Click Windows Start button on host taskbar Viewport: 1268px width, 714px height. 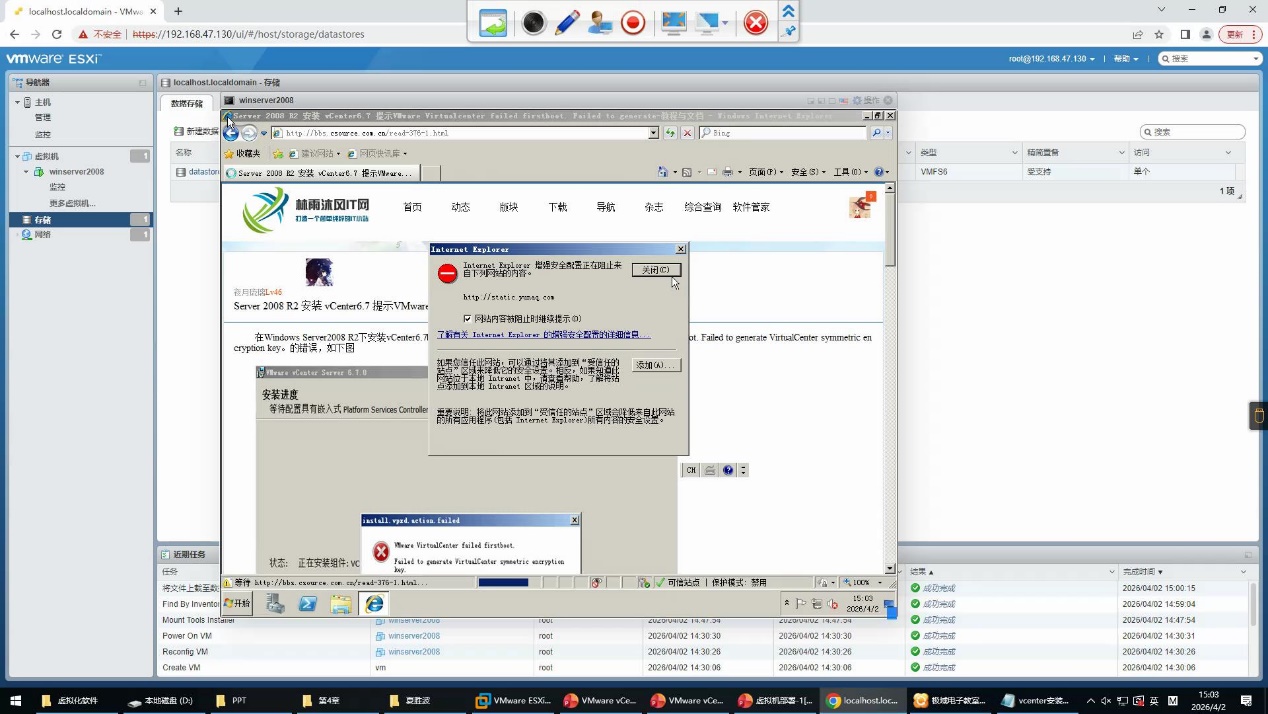(x=15, y=701)
